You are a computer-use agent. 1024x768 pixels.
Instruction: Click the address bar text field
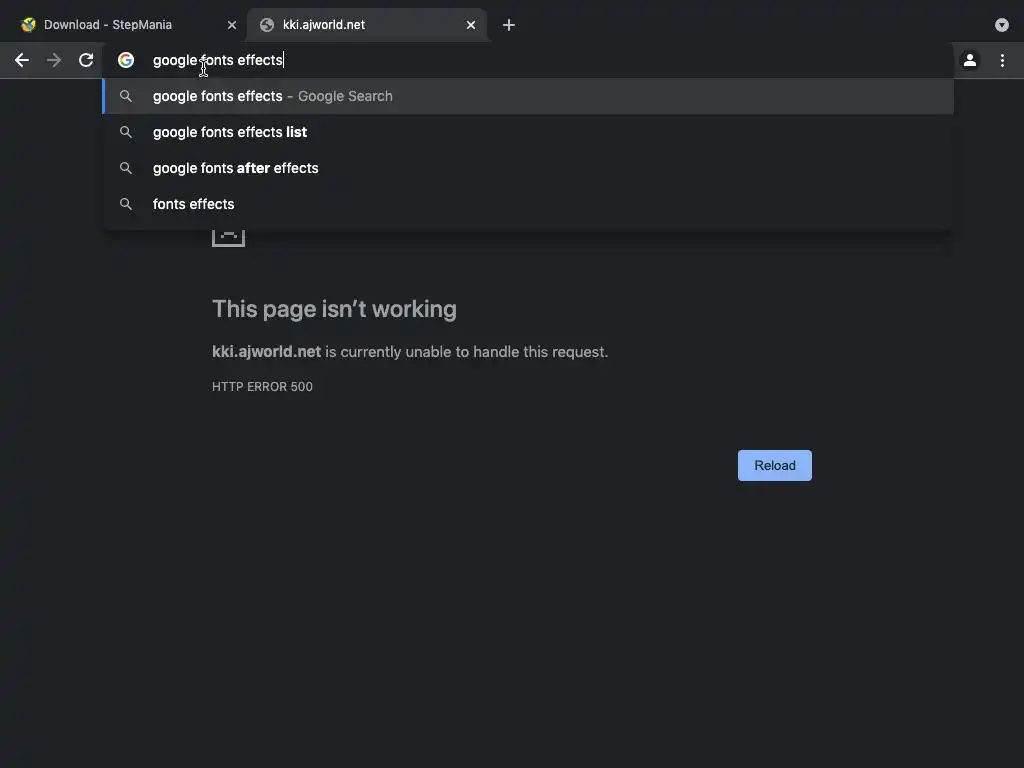pos(528,60)
